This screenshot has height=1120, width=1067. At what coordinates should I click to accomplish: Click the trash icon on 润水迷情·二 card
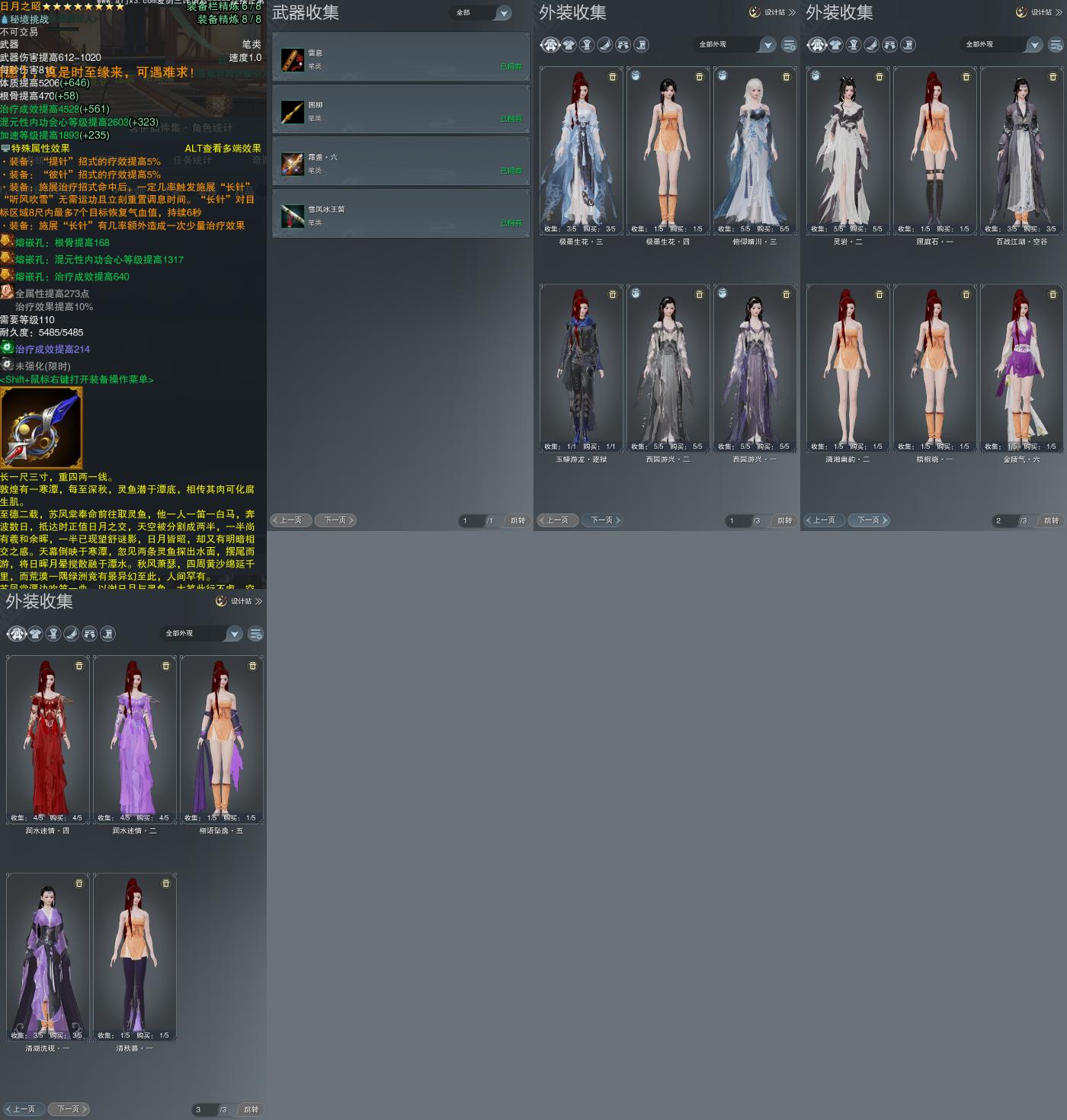[166, 666]
